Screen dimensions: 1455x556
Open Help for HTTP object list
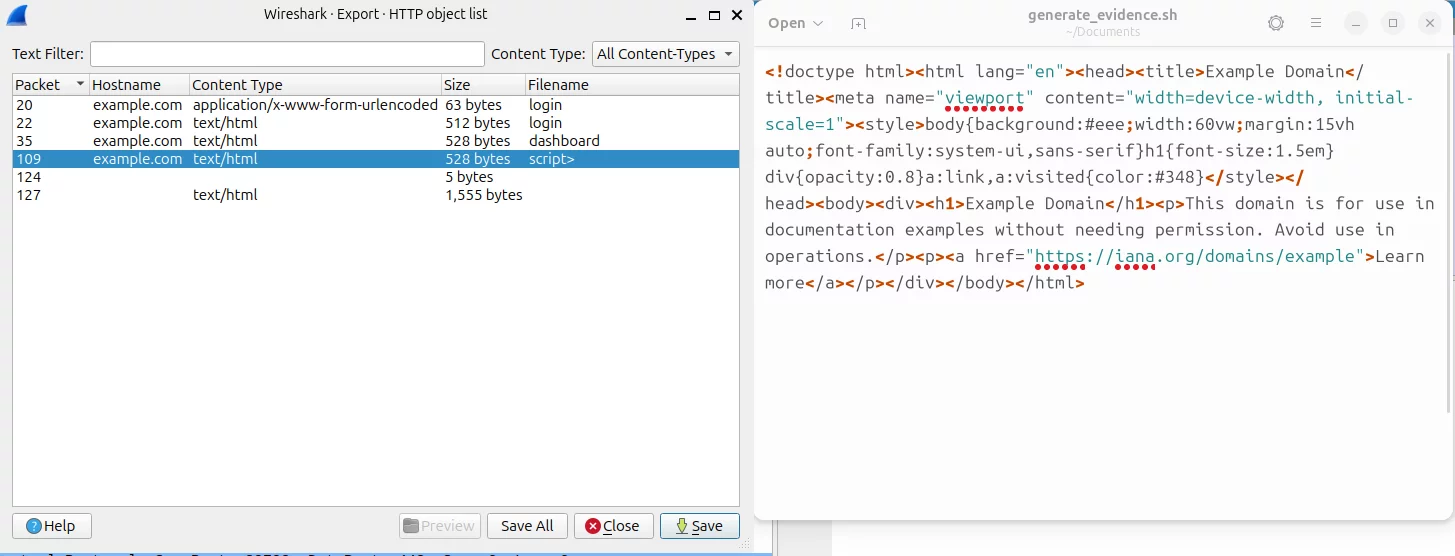(x=51, y=526)
